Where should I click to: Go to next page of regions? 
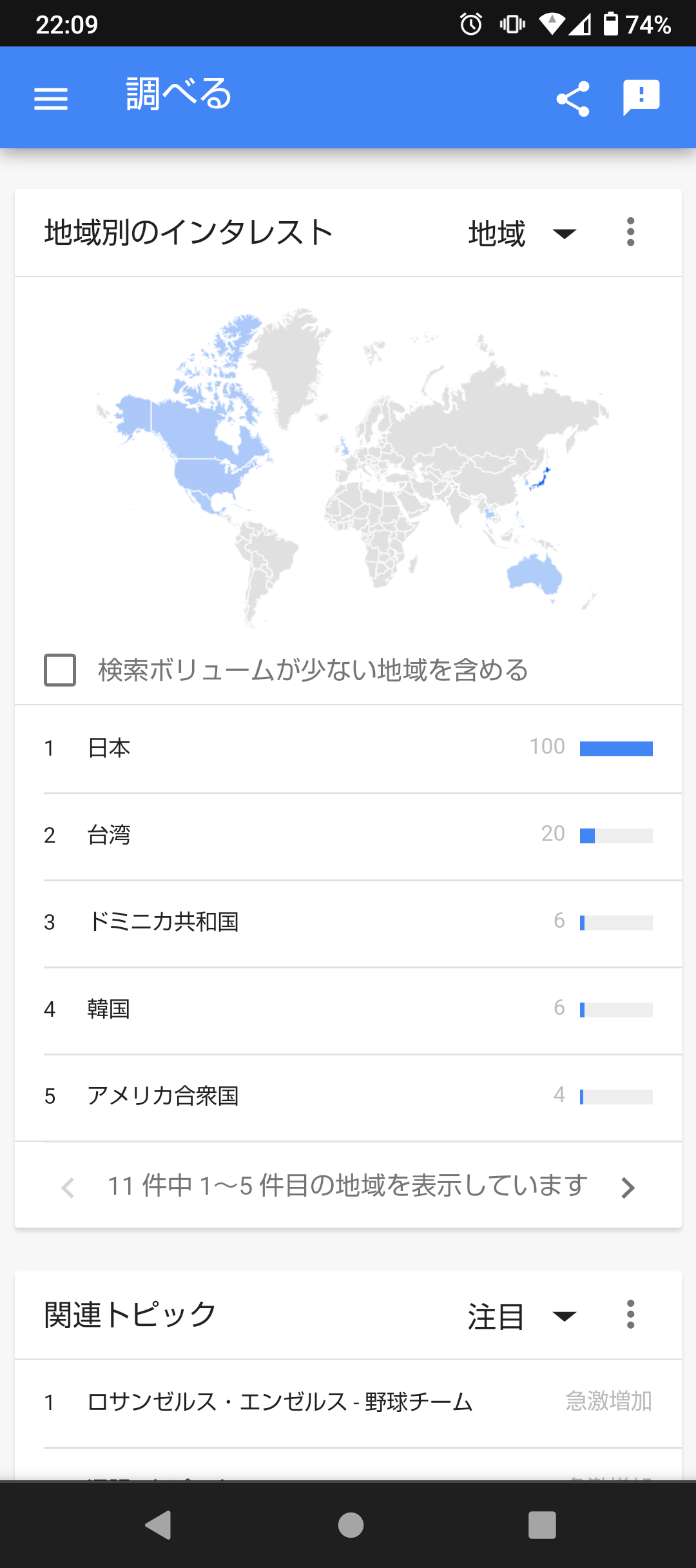pyautogui.click(x=628, y=1187)
